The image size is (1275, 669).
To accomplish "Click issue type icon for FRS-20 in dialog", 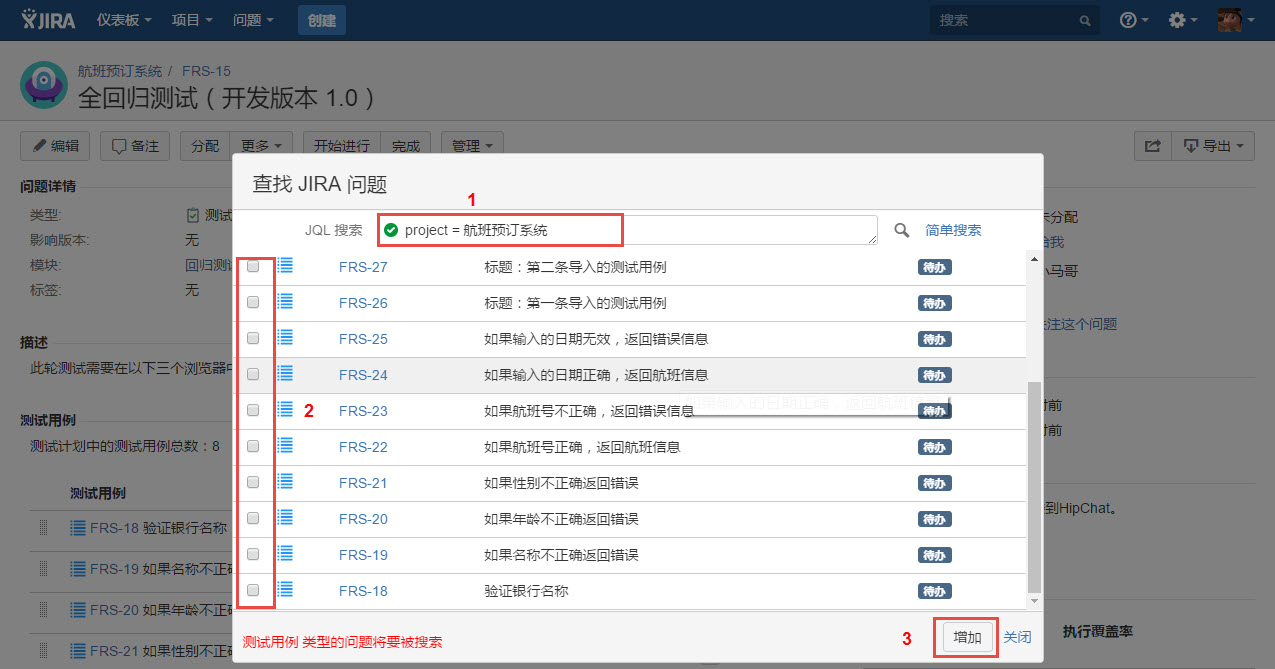I will point(285,517).
